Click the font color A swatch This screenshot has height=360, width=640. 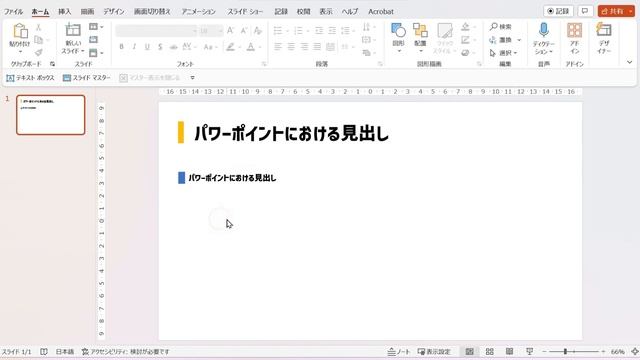click(x=251, y=47)
